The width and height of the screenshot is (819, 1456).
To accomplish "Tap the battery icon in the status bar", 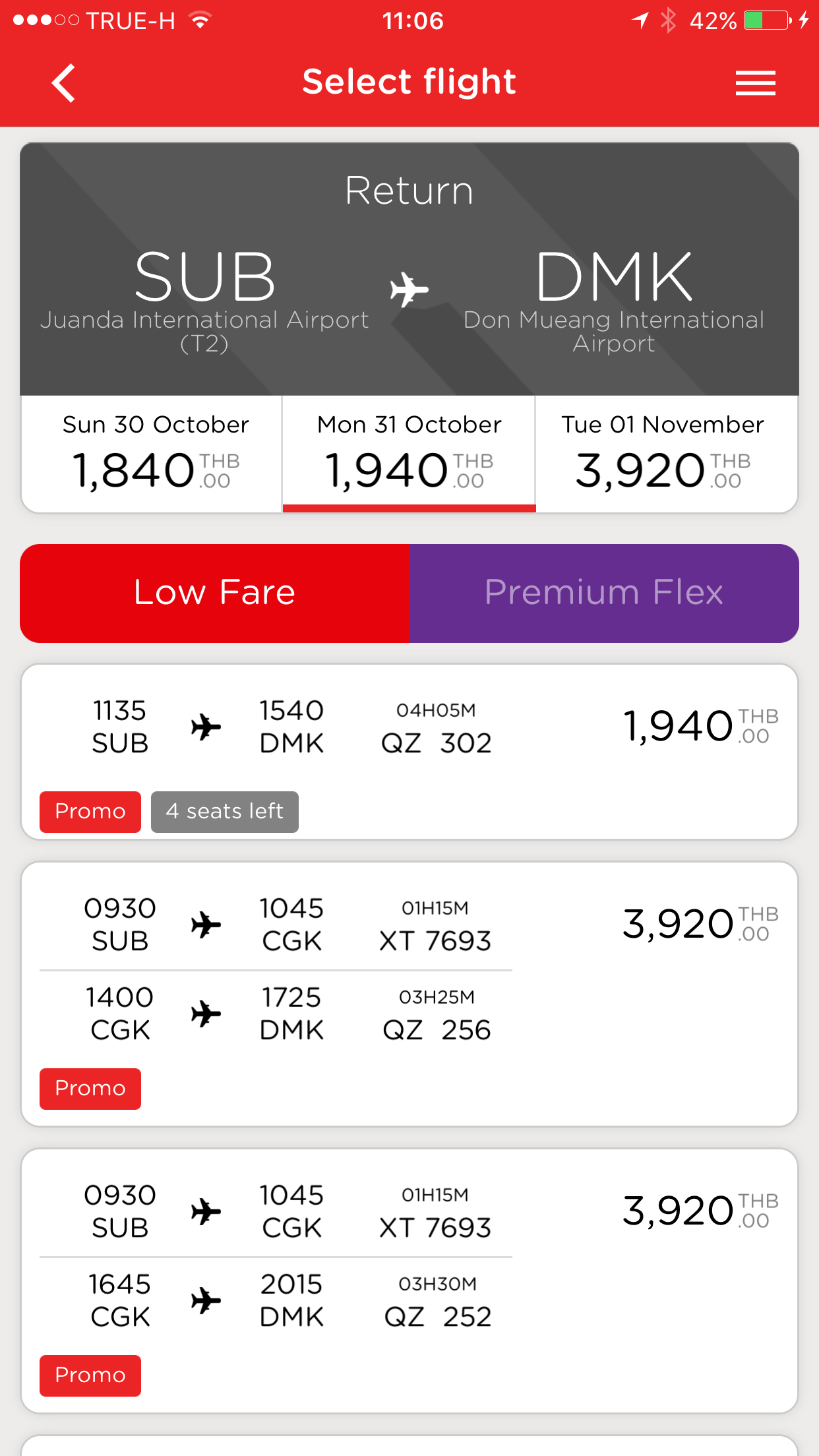I will (x=767, y=20).
